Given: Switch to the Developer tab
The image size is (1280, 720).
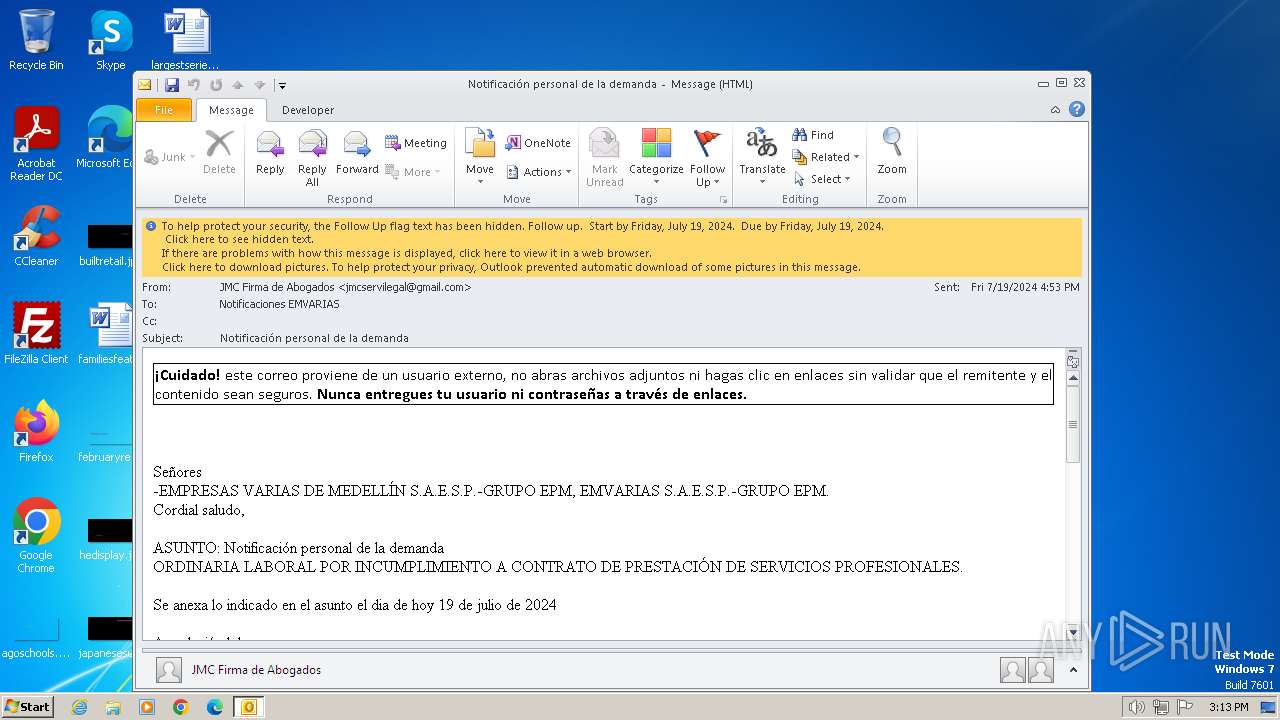Looking at the screenshot, I should (308, 110).
